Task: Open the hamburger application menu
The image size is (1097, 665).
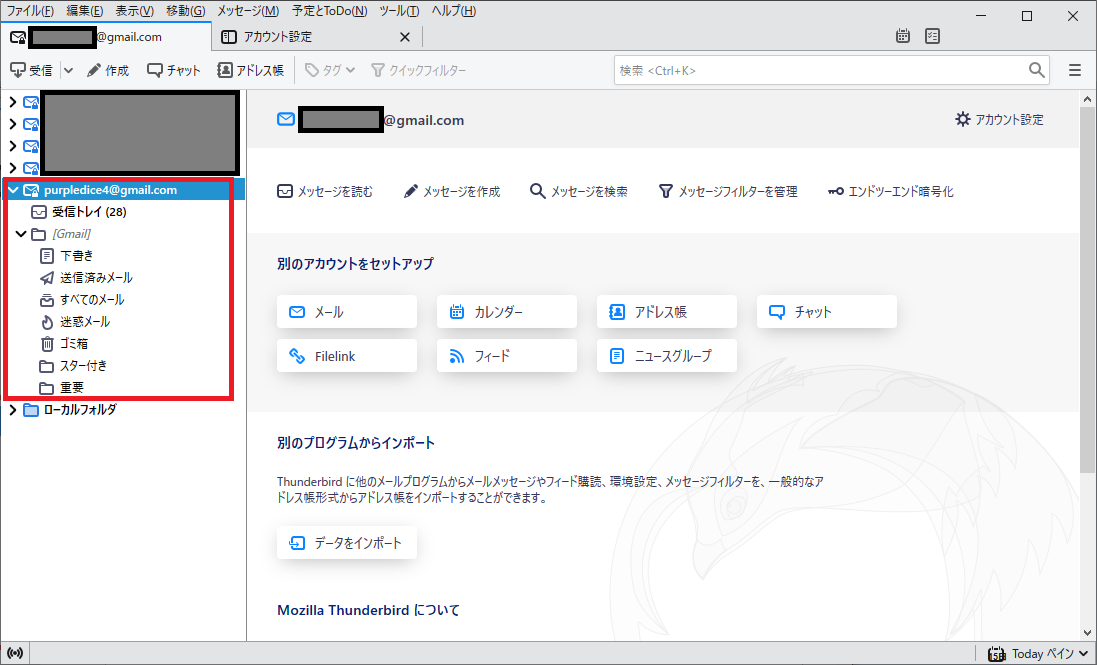Action: (1075, 70)
